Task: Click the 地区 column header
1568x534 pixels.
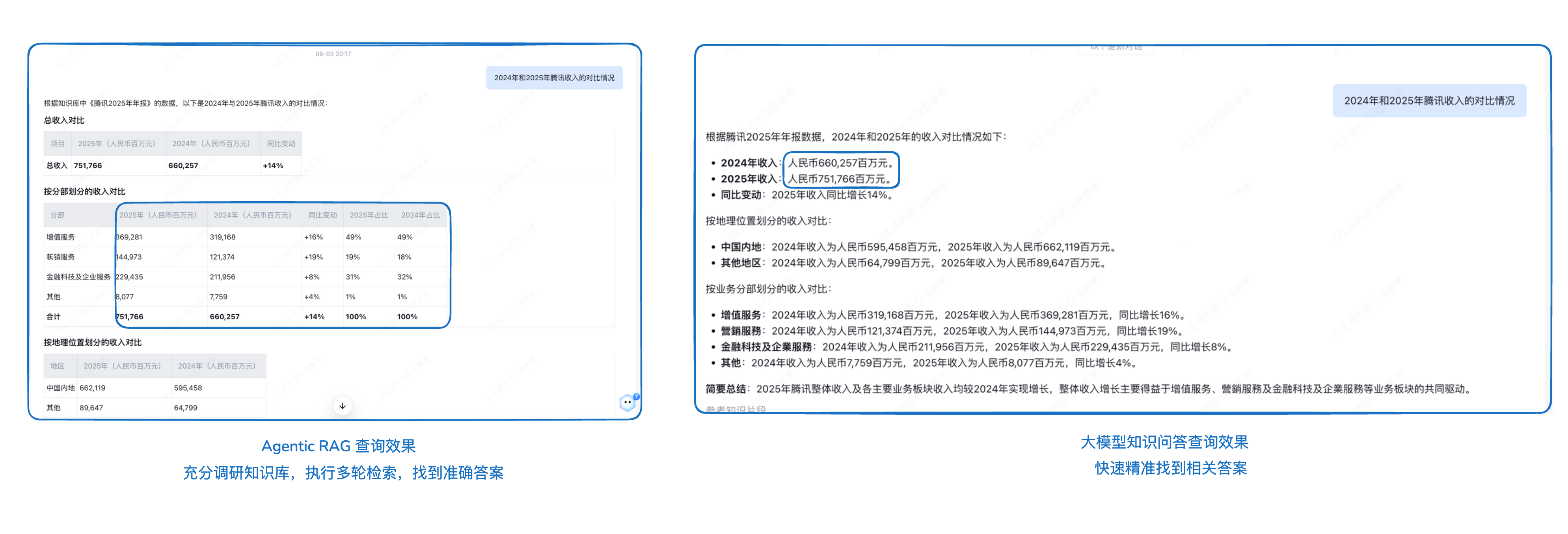Action: pyautogui.click(x=57, y=366)
